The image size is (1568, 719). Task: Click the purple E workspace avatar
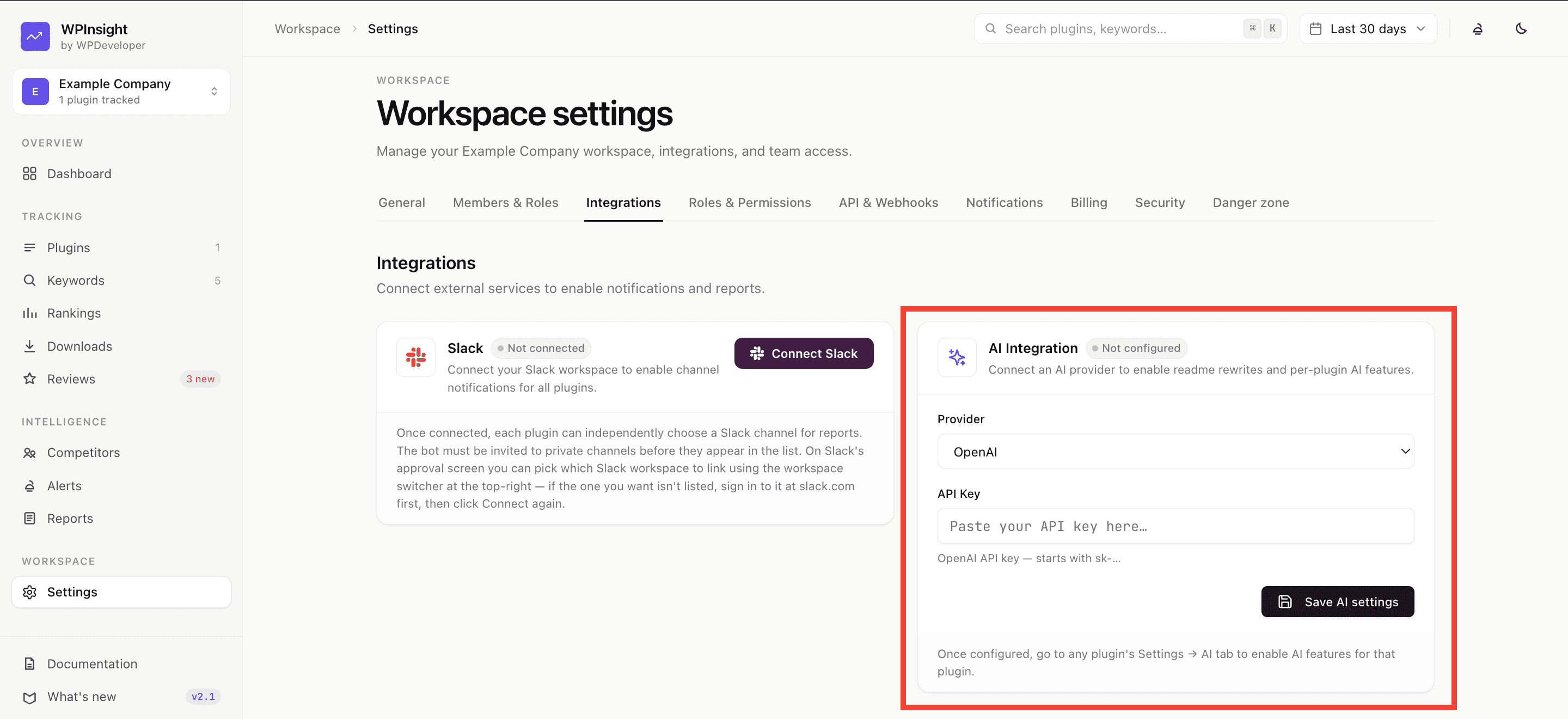point(35,92)
